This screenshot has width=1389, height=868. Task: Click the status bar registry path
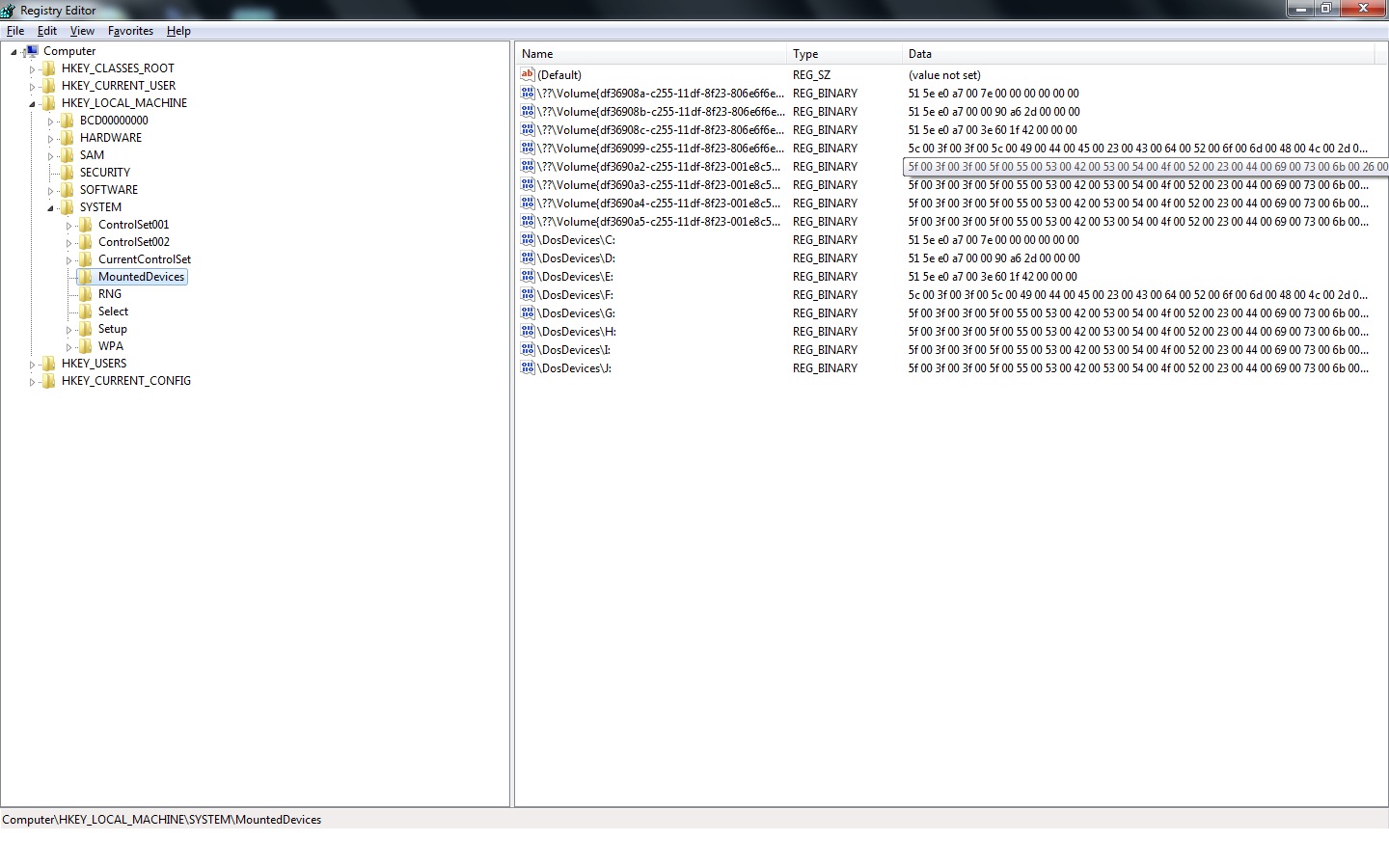[x=162, y=820]
